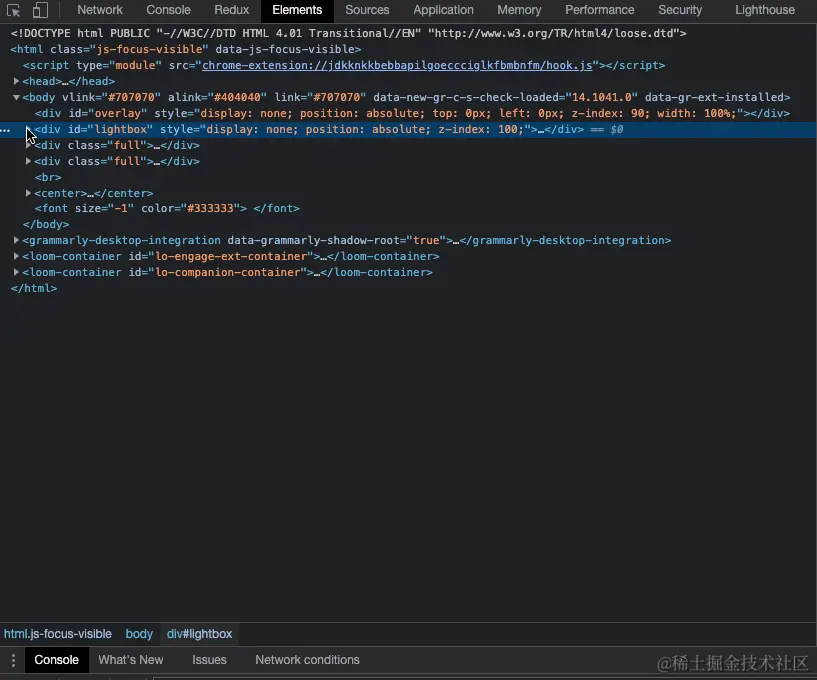
Task: Open the Memory tab
Action: 519,10
